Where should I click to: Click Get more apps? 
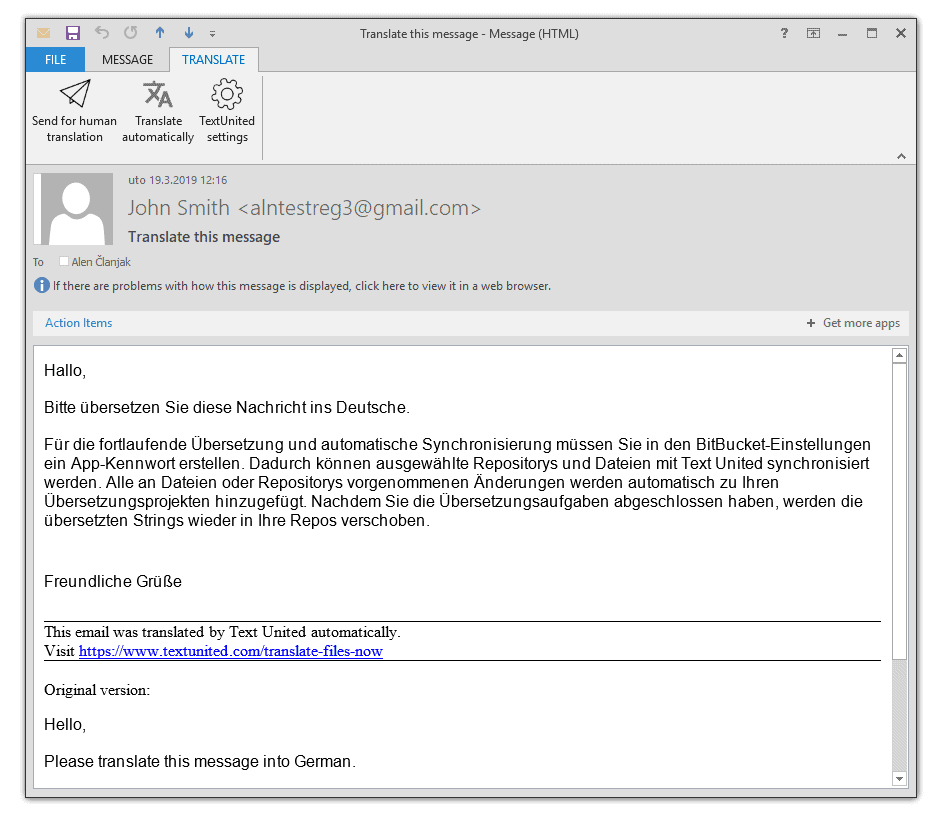[x=853, y=323]
